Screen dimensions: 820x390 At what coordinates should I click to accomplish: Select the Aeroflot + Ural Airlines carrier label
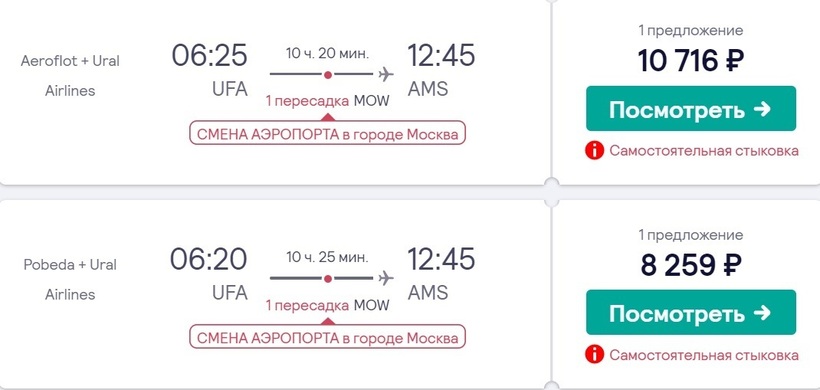(70, 76)
